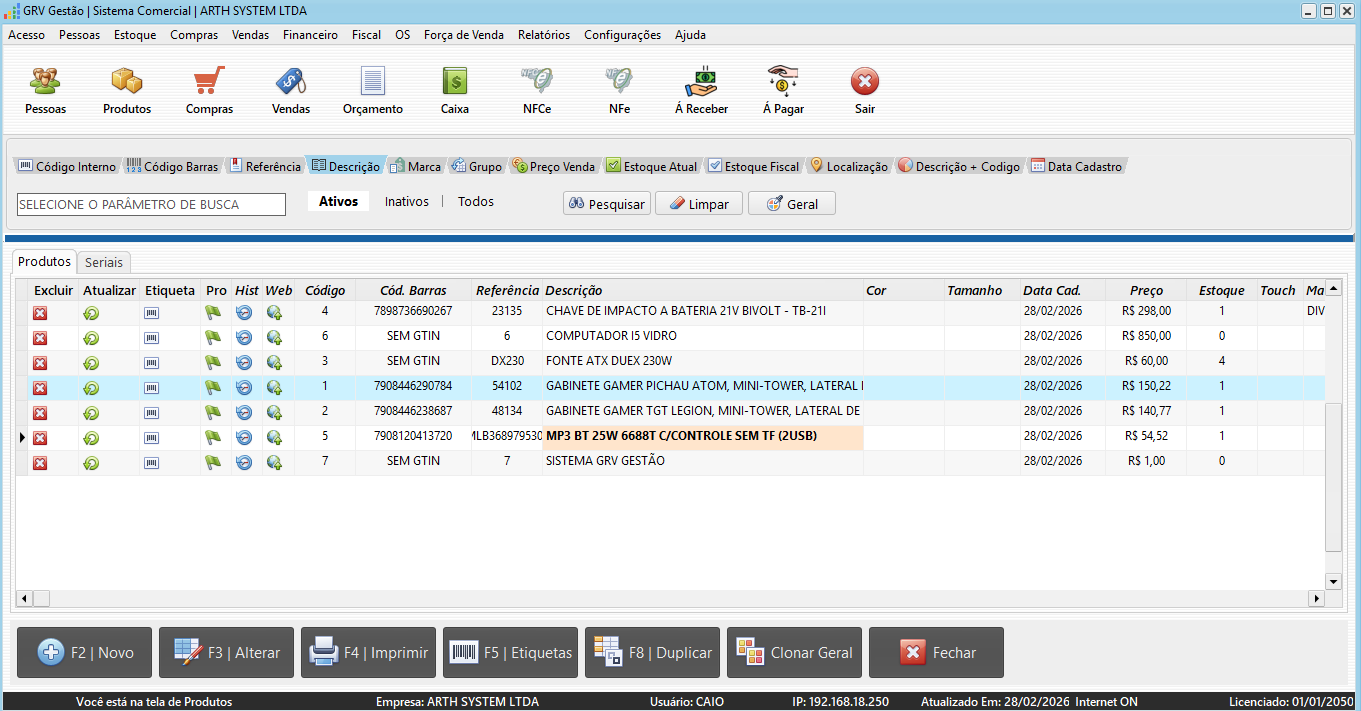The height and width of the screenshot is (711, 1361).
Task: Open the NFCe toolbar icon
Action: point(537,81)
